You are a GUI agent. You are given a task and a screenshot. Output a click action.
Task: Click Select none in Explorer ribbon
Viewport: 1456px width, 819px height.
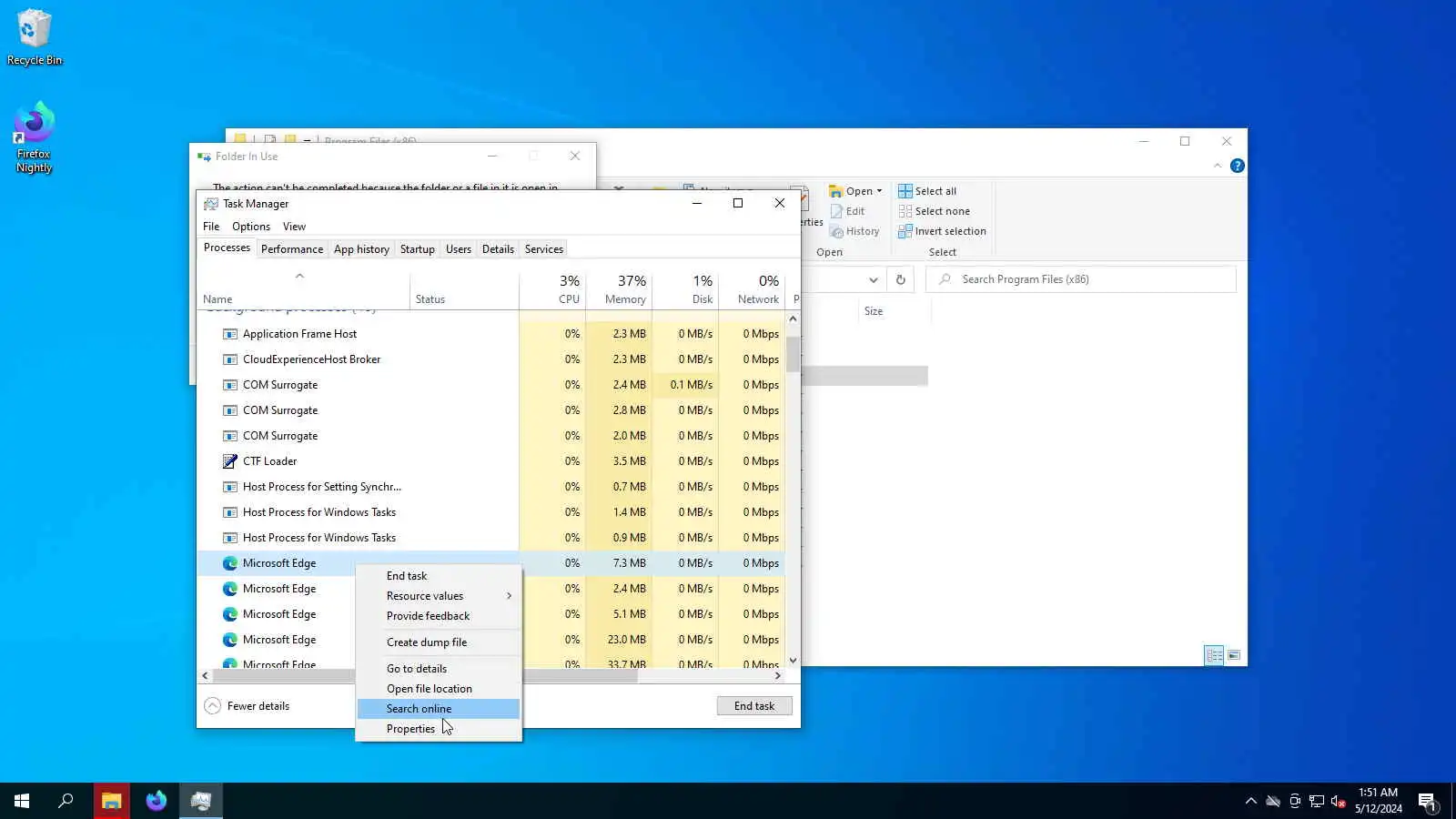tap(935, 211)
